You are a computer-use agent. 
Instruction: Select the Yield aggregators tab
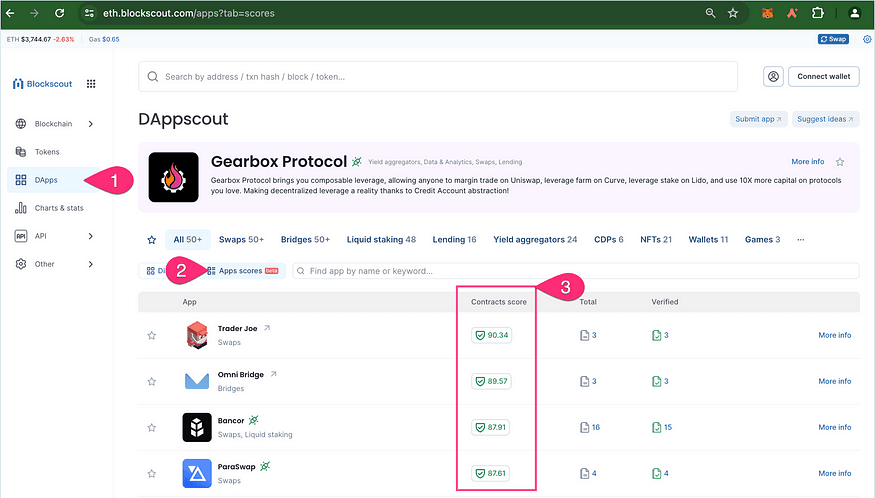[x=535, y=240]
